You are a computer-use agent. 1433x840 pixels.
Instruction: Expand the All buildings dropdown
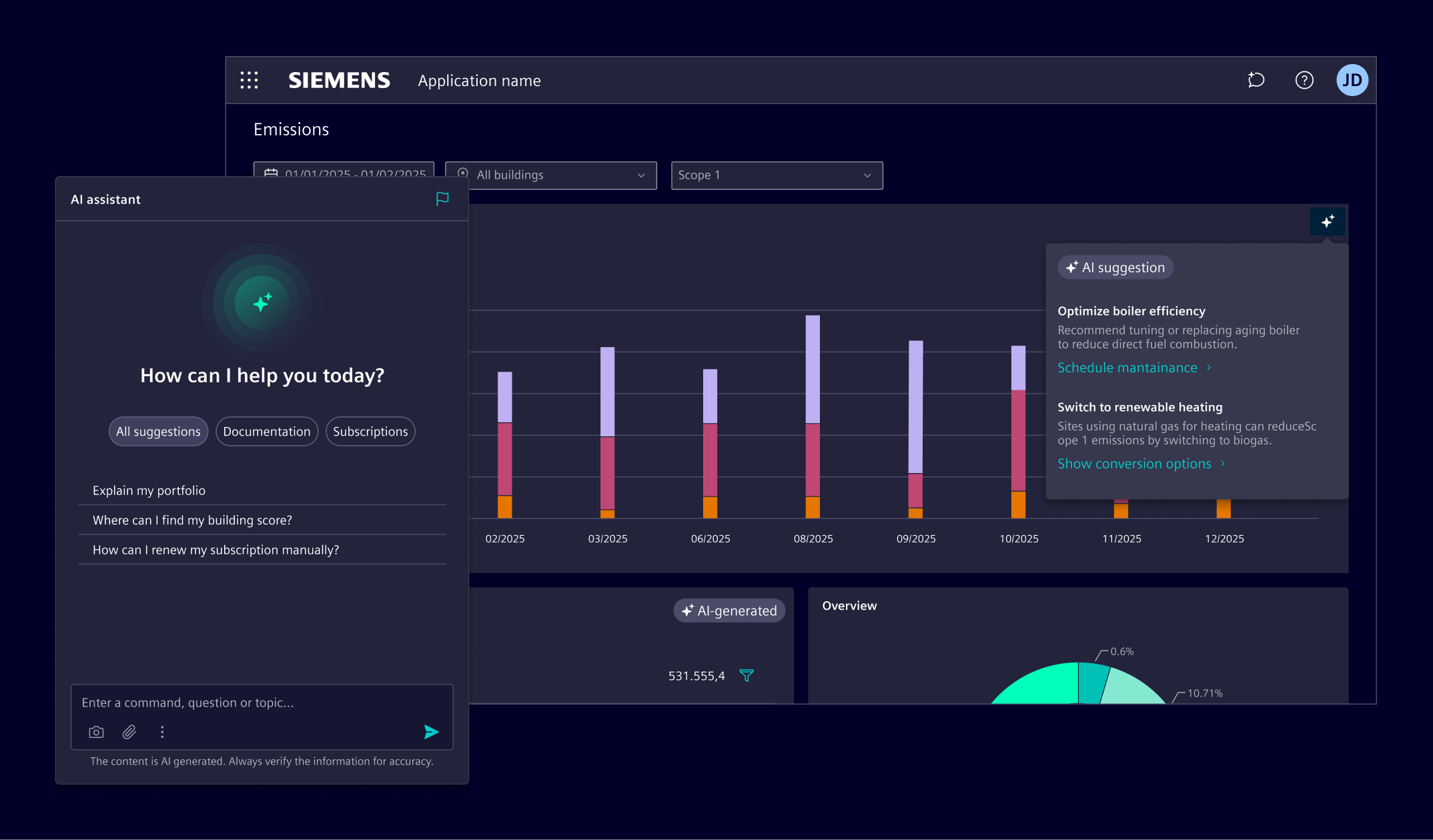pyautogui.click(x=550, y=175)
